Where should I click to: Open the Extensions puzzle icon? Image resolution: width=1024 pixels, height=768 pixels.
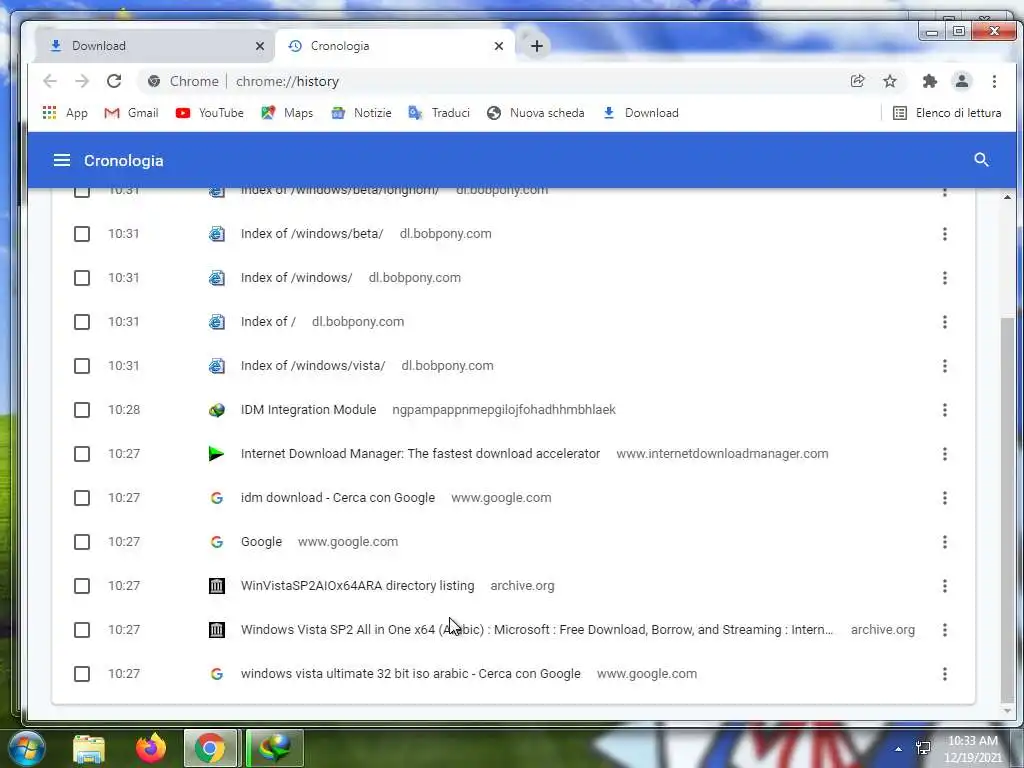pyautogui.click(x=929, y=81)
